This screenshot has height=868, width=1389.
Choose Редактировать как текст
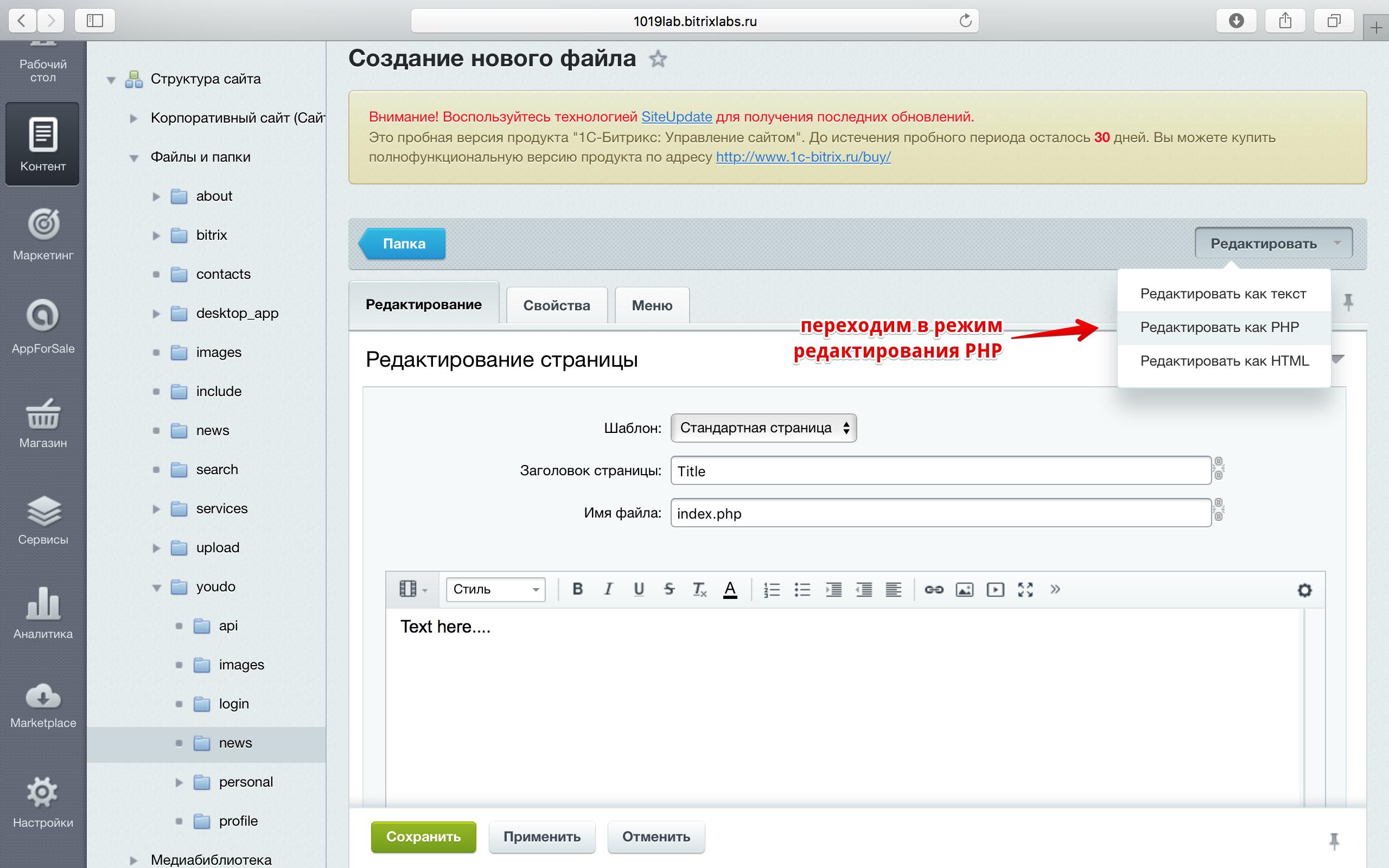[x=1224, y=294]
